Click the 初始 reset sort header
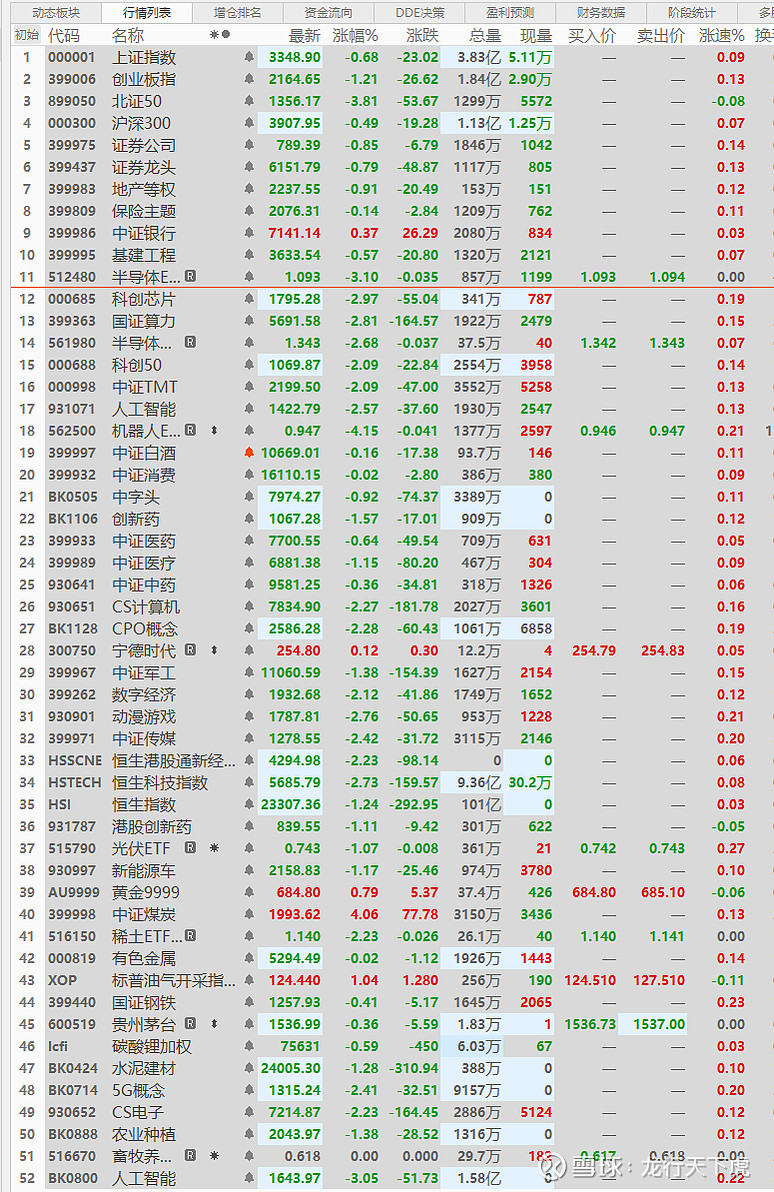Viewport: 774px width, 1192px height. click(x=27, y=35)
